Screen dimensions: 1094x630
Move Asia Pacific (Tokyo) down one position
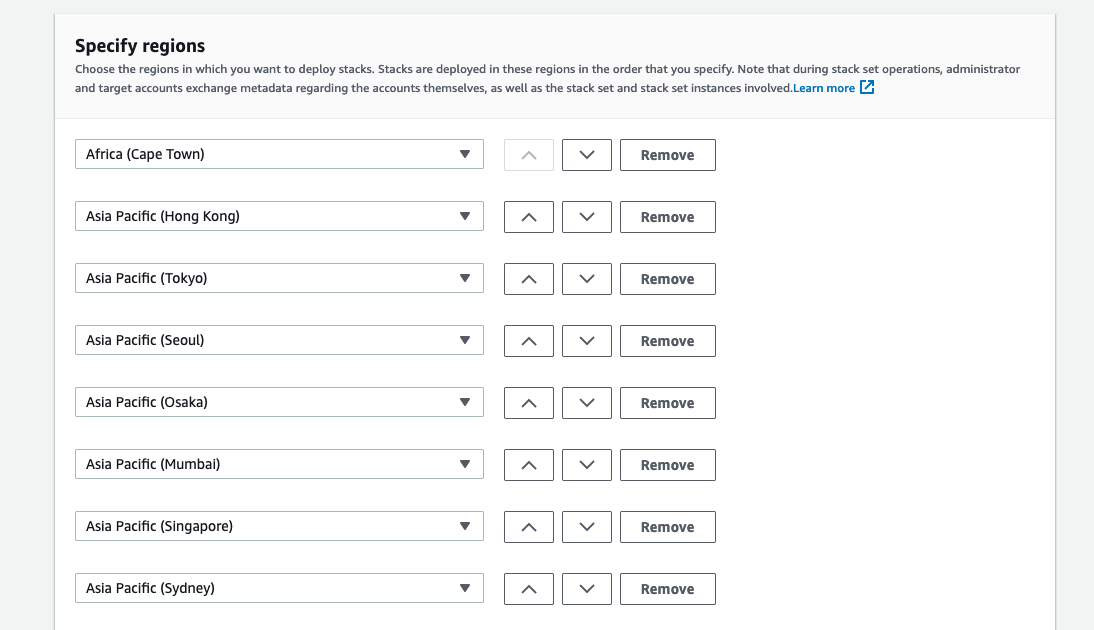[x=586, y=278]
